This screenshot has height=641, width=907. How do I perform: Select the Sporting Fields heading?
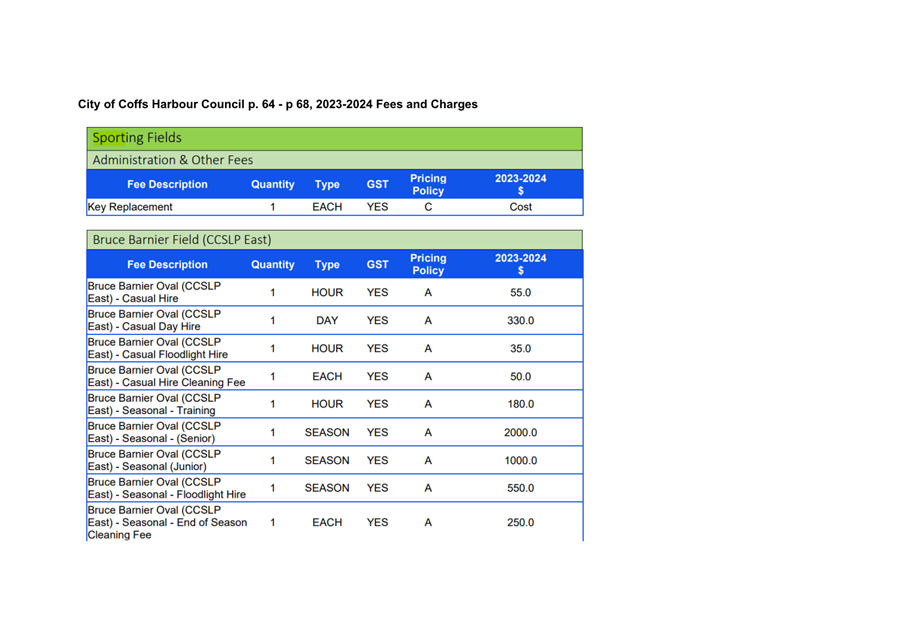[137, 138]
